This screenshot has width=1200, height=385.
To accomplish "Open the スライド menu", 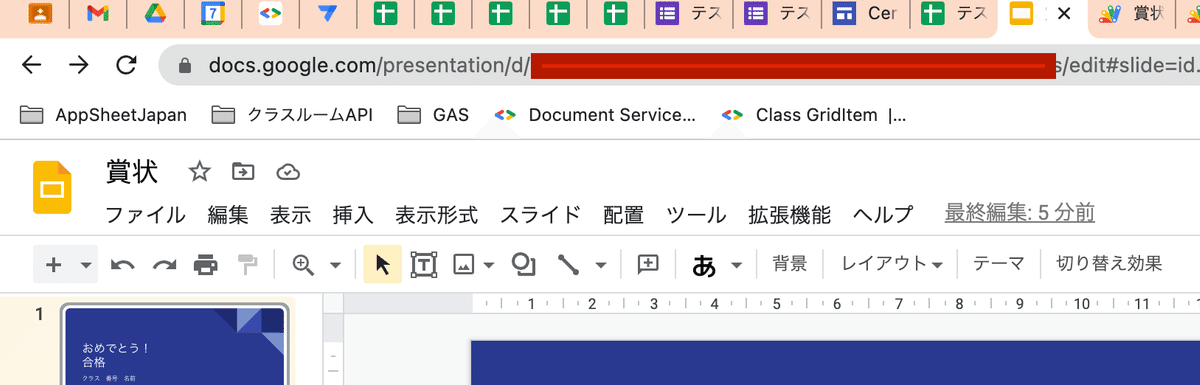I will coord(541,214).
